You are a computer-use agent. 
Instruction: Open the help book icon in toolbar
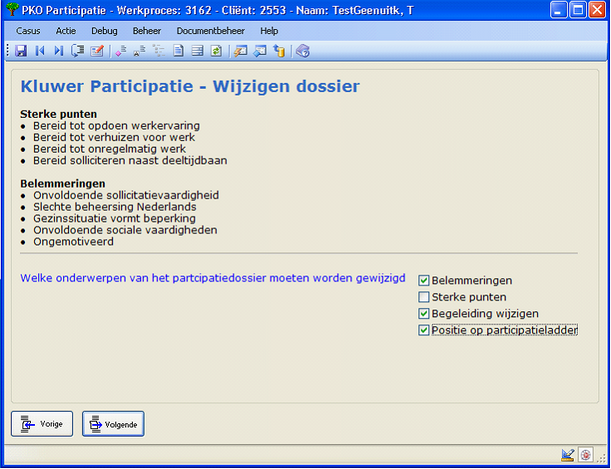click(x=302, y=51)
